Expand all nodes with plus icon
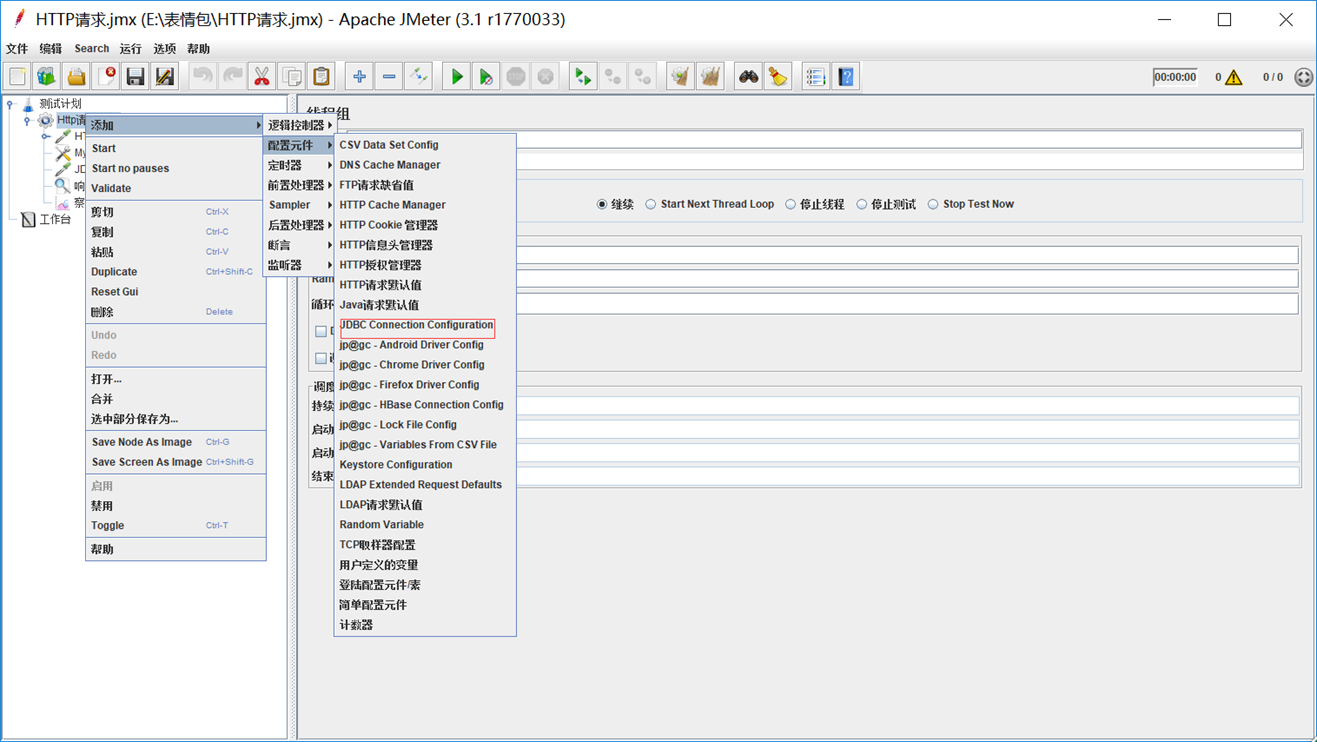The width and height of the screenshot is (1317, 742). pos(359,77)
